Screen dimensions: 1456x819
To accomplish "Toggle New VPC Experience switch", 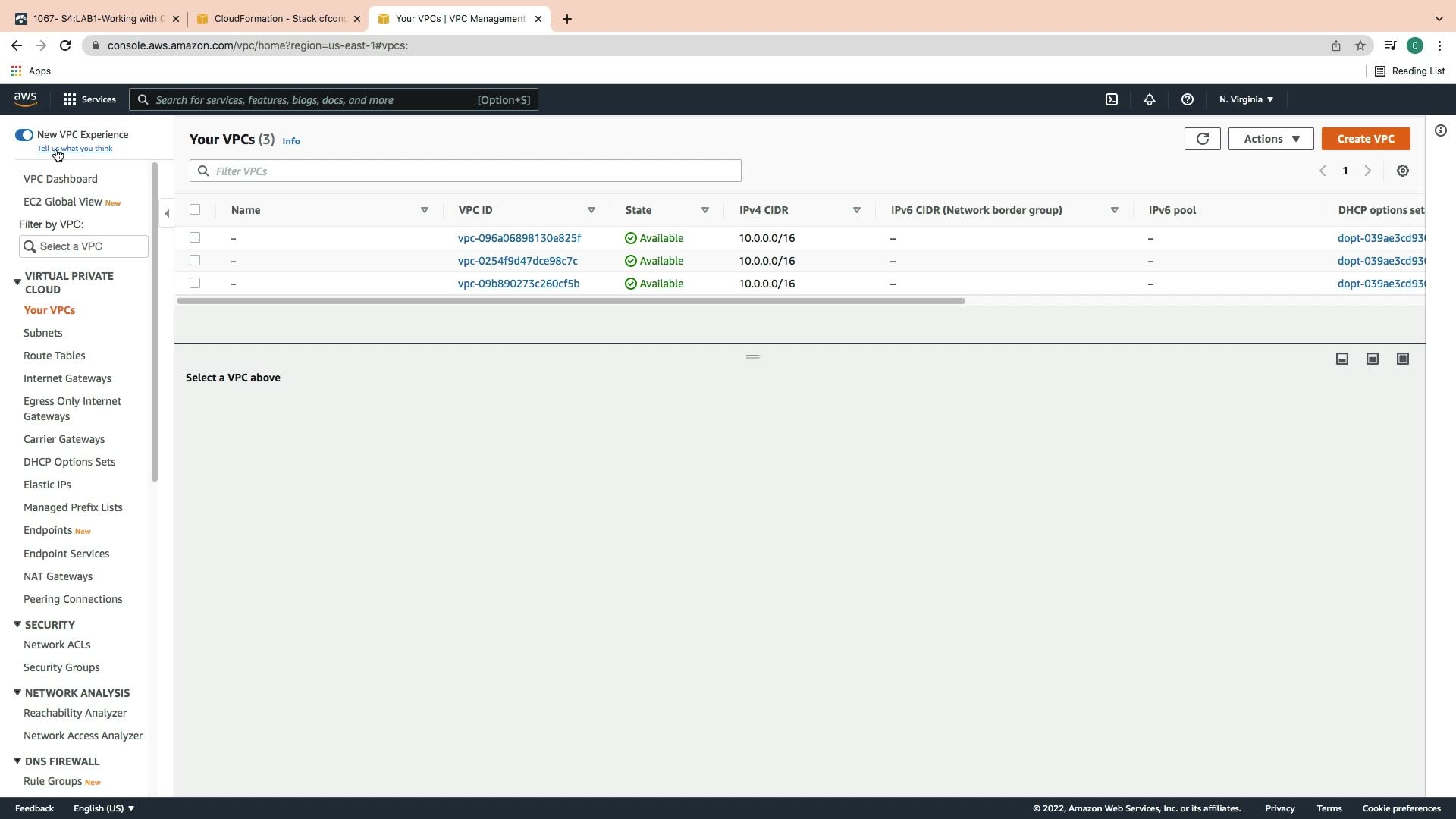I will [x=24, y=135].
